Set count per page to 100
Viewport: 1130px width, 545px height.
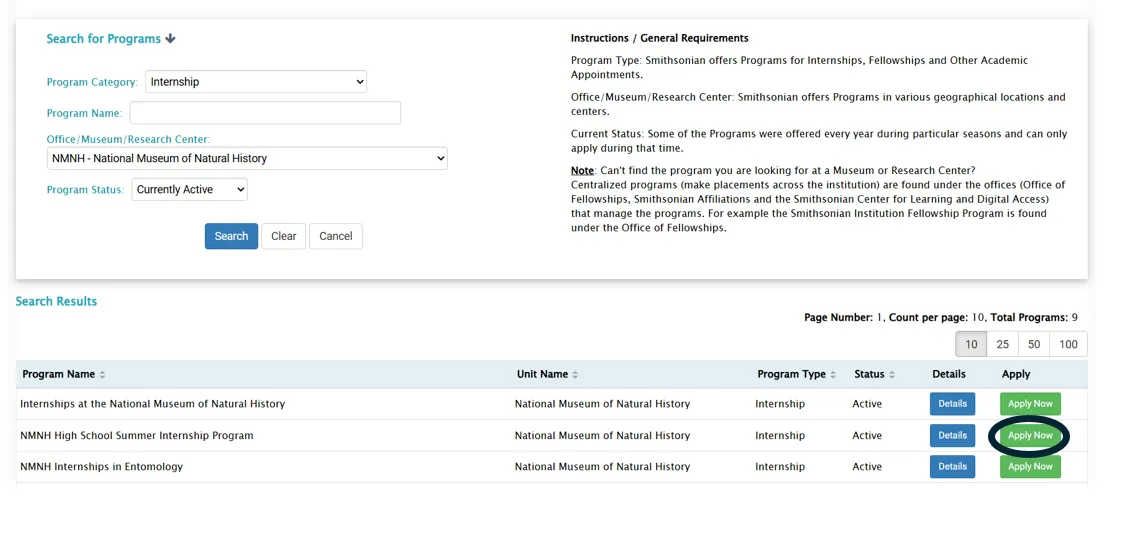pyautogui.click(x=1068, y=344)
